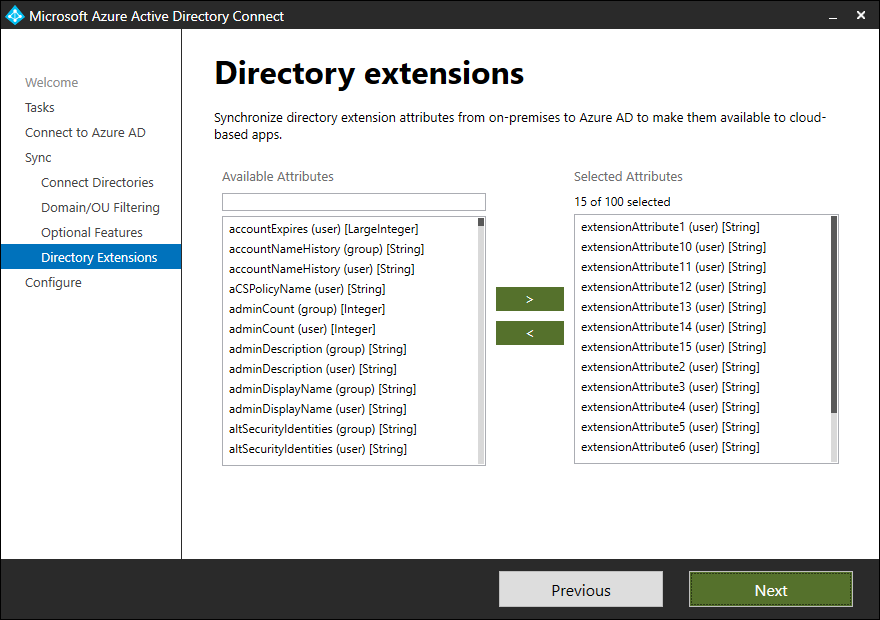Close the Azure AD Connect window
This screenshot has height=620, width=880.
[x=861, y=16]
